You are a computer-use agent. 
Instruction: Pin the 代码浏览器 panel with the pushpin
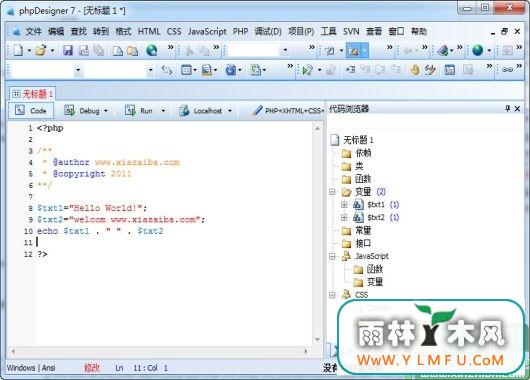tap(507, 109)
